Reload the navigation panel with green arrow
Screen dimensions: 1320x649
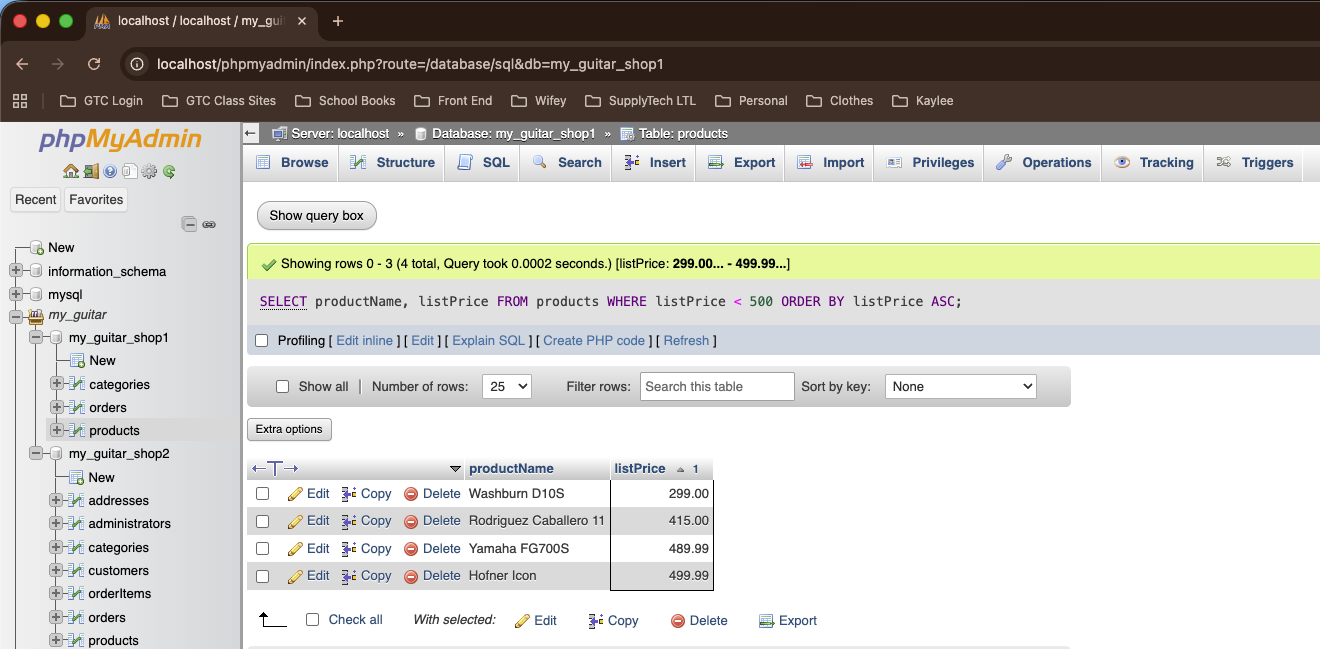tap(169, 171)
